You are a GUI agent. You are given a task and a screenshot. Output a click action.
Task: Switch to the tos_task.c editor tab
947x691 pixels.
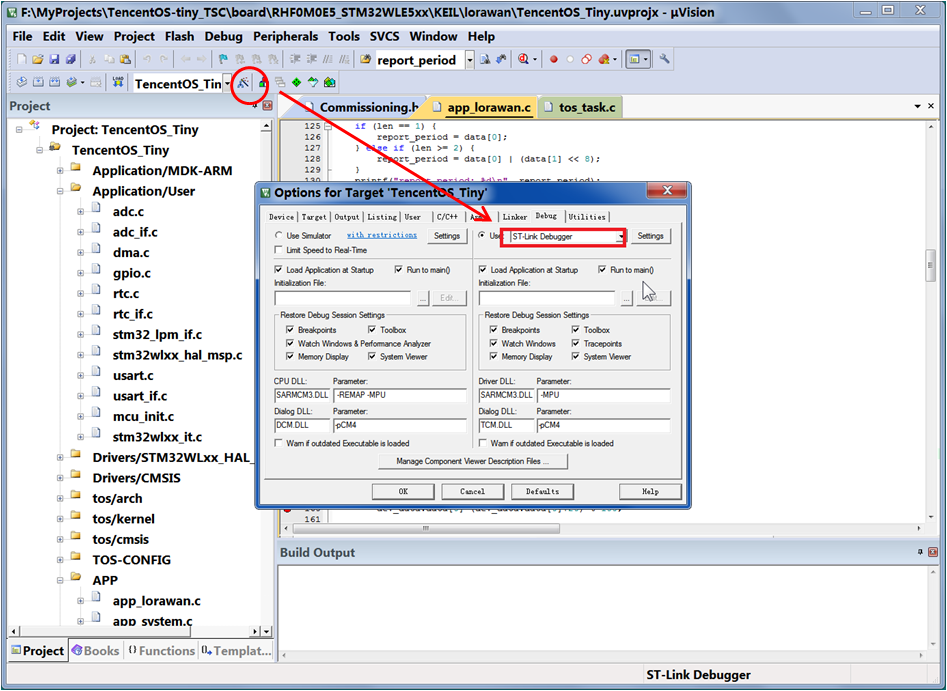tap(580, 108)
